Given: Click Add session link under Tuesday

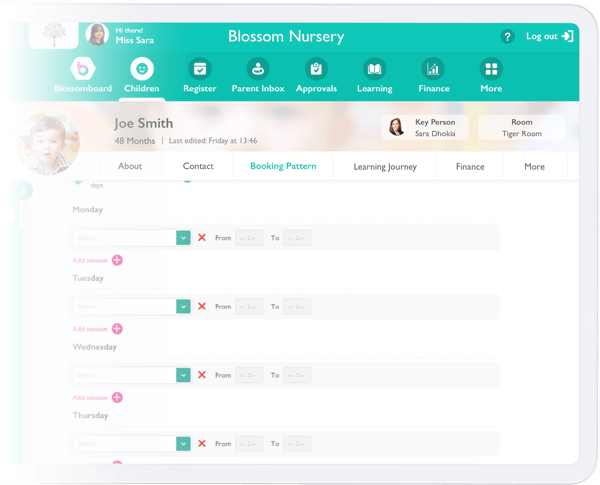Looking at the screenshot, I should click(90, 329).
